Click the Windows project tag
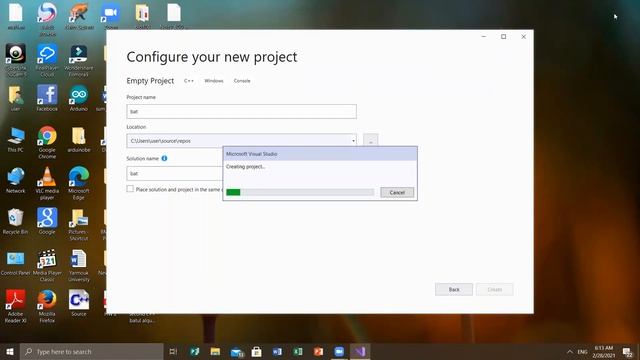The height and width of the screenshot is (360, 640). [x=214, y=81]
